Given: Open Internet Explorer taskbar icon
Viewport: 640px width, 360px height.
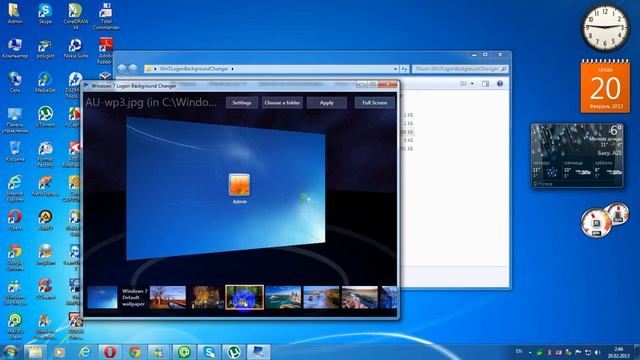Looking at the screenshot, I should pos(85,352).
